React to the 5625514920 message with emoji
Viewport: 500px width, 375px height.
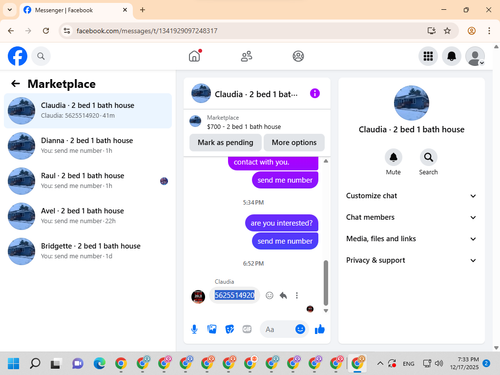point(269,295)
